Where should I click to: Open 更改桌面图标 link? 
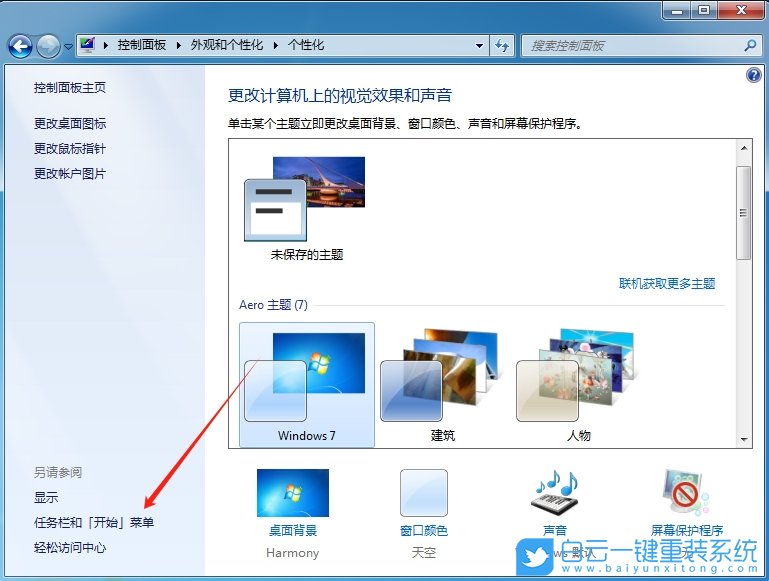click(x=70, y=124)
